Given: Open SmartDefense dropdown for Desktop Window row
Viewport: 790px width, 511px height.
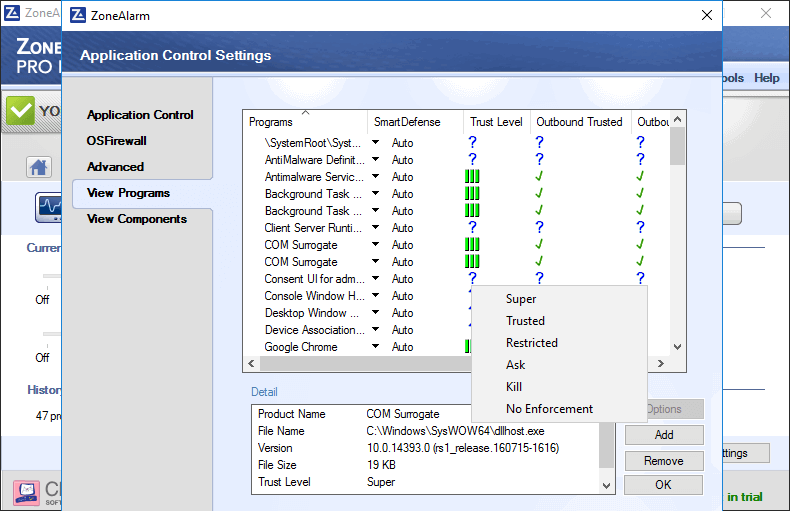Looking at the screenshot, I should tap(375, 312).
